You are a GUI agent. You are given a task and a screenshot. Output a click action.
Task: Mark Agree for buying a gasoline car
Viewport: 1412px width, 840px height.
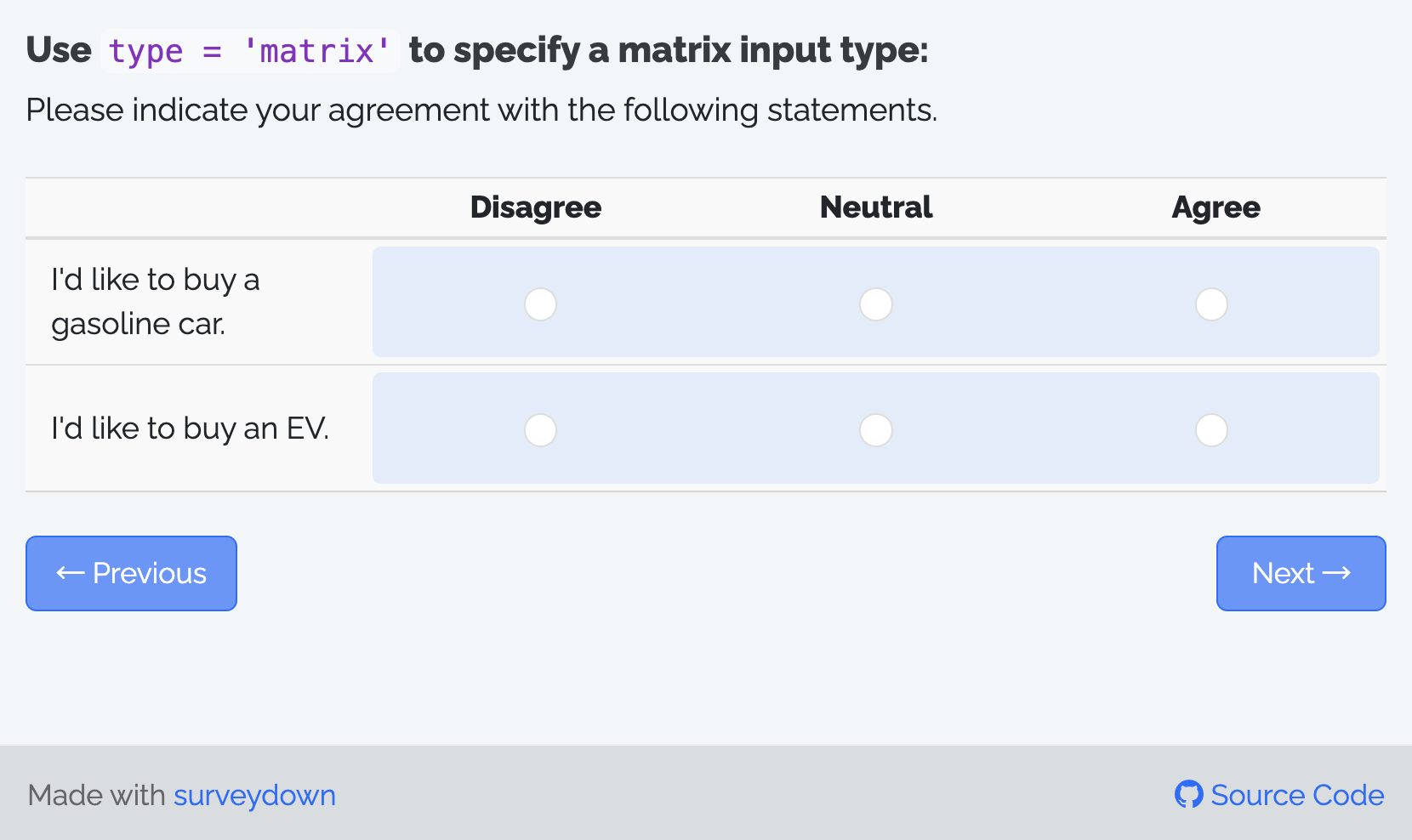[1211, 304]
